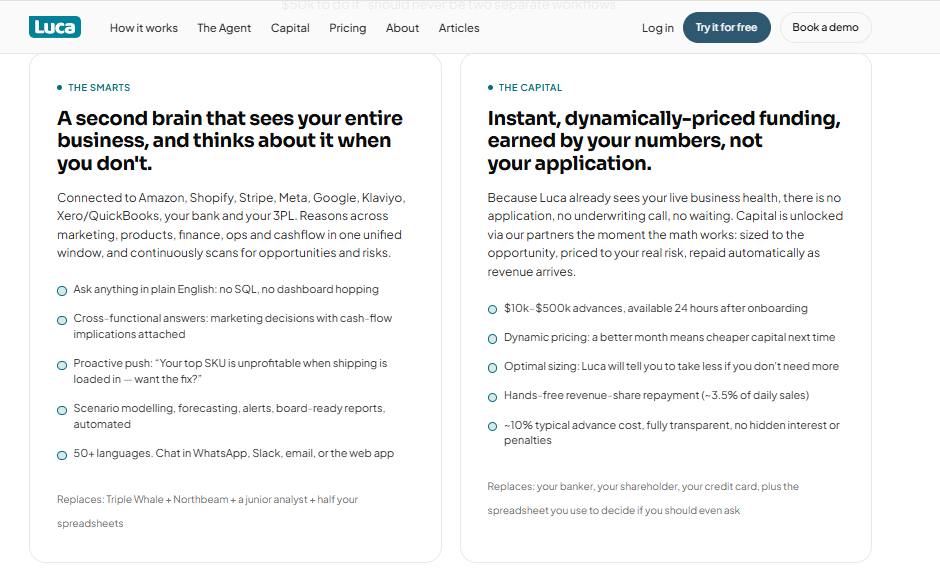Go to The Agent menu item
940x570 pixels.
[x=224, y=28]
